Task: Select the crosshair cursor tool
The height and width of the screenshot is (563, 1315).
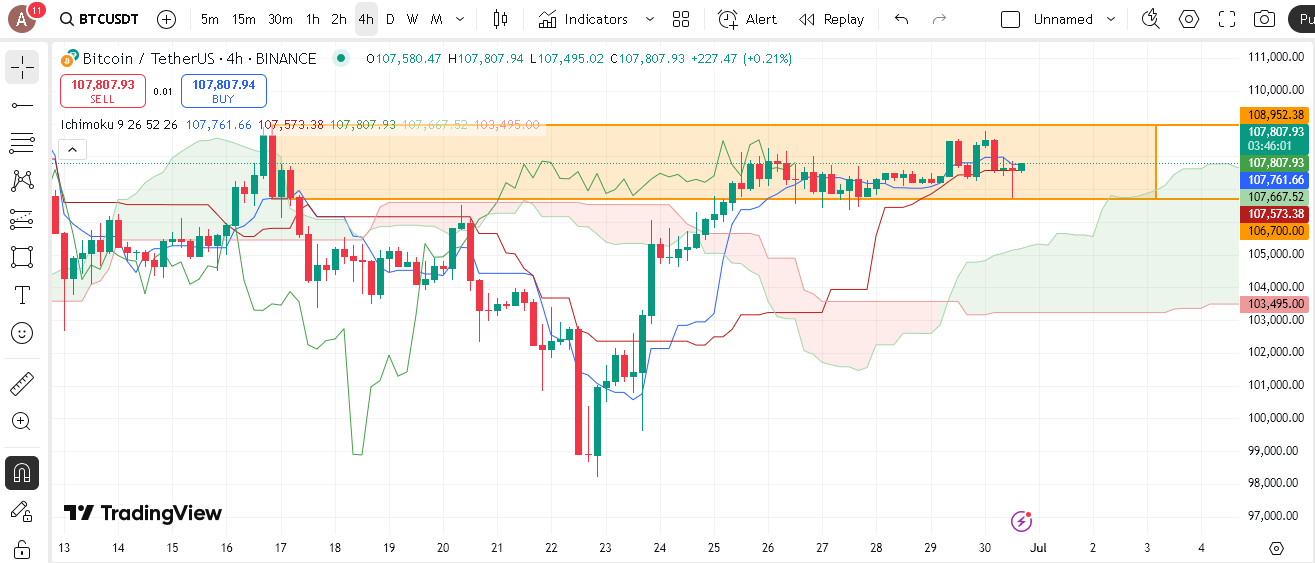Action: [22, 67]
